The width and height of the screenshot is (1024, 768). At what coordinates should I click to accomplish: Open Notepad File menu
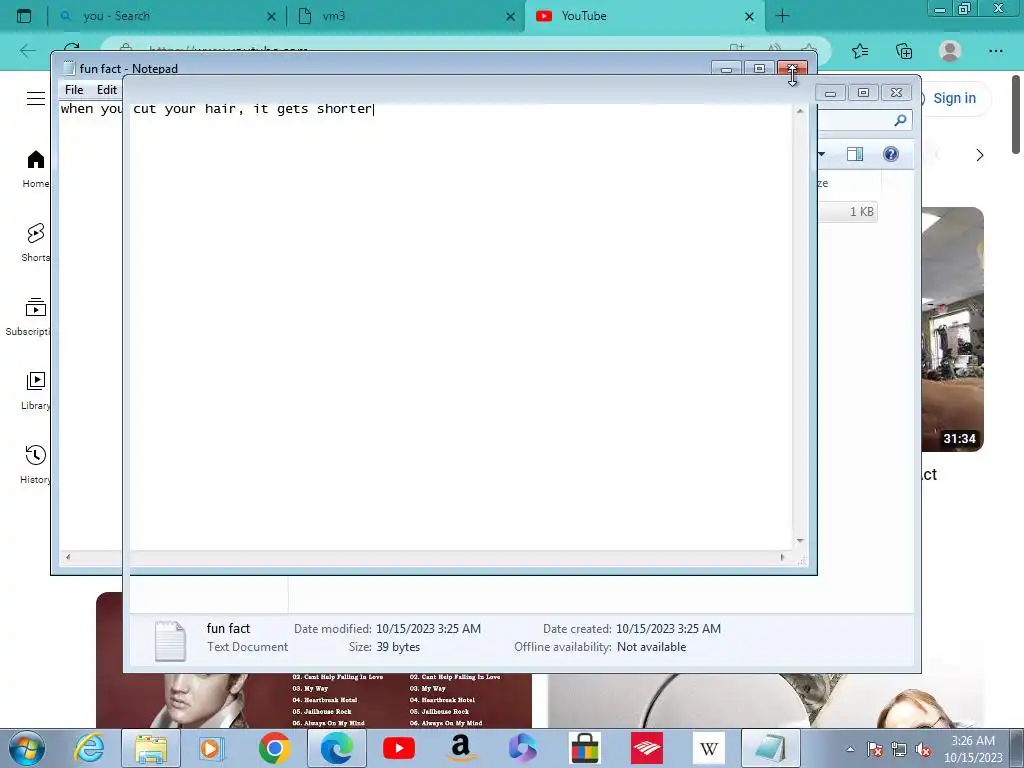[x=74, y=90]
